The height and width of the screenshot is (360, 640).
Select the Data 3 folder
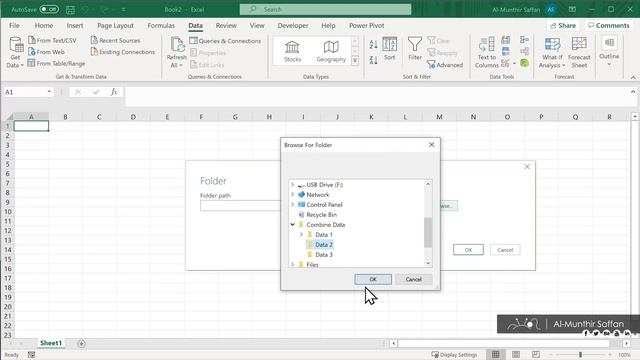coord(324,255)
